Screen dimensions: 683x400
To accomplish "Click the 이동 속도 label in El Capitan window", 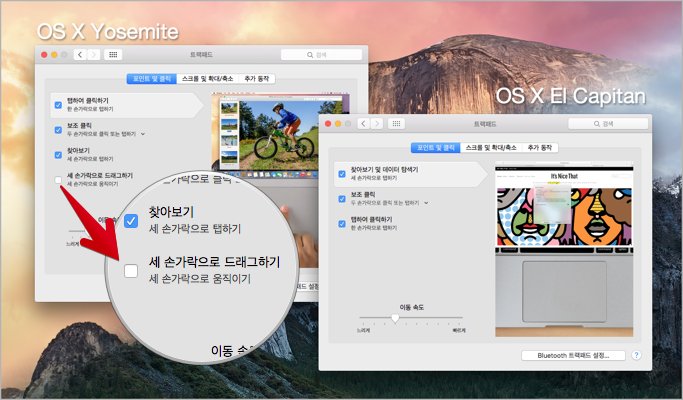I will click(x=411, y=307).
